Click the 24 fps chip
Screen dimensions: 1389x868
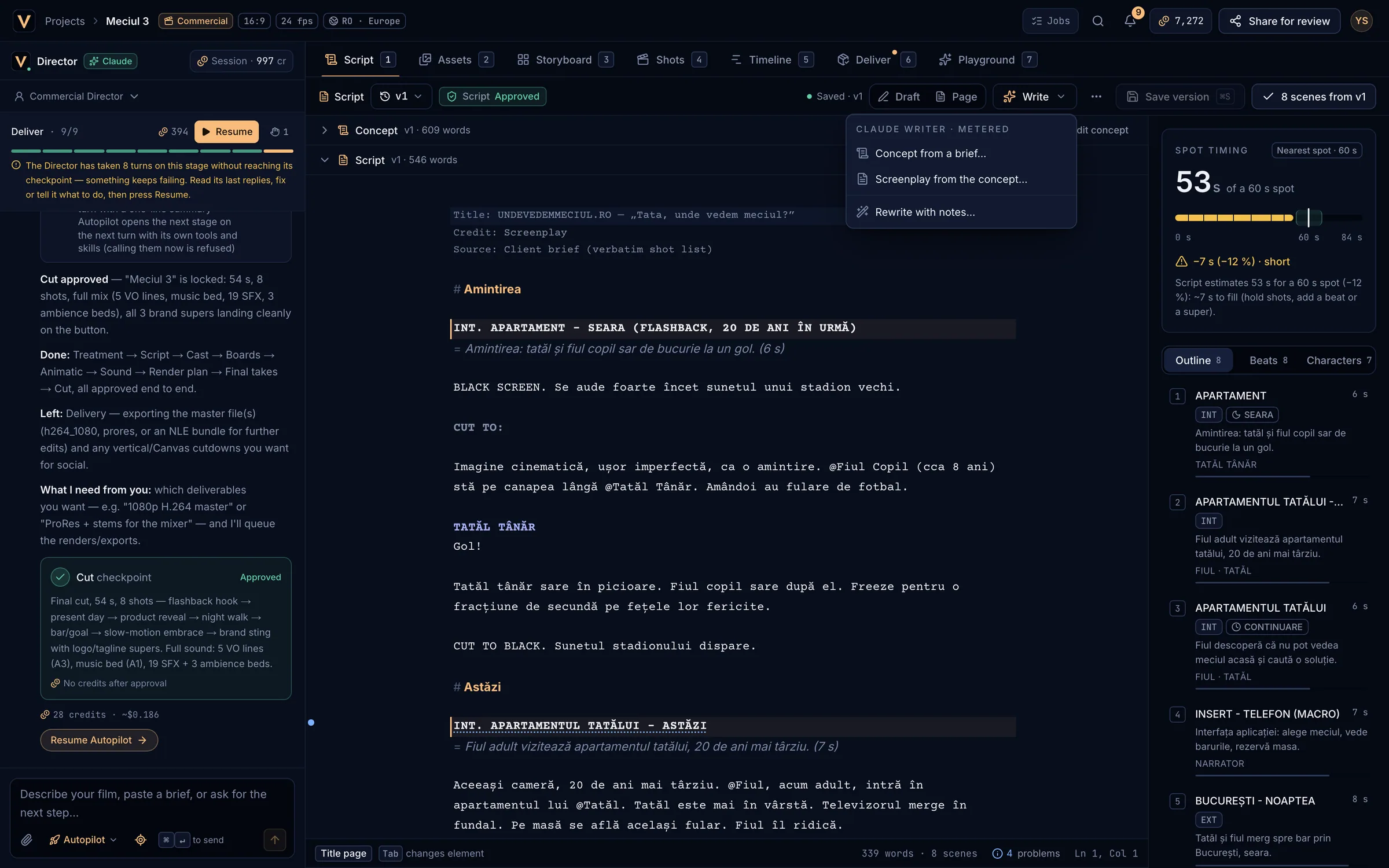point(296,21)
